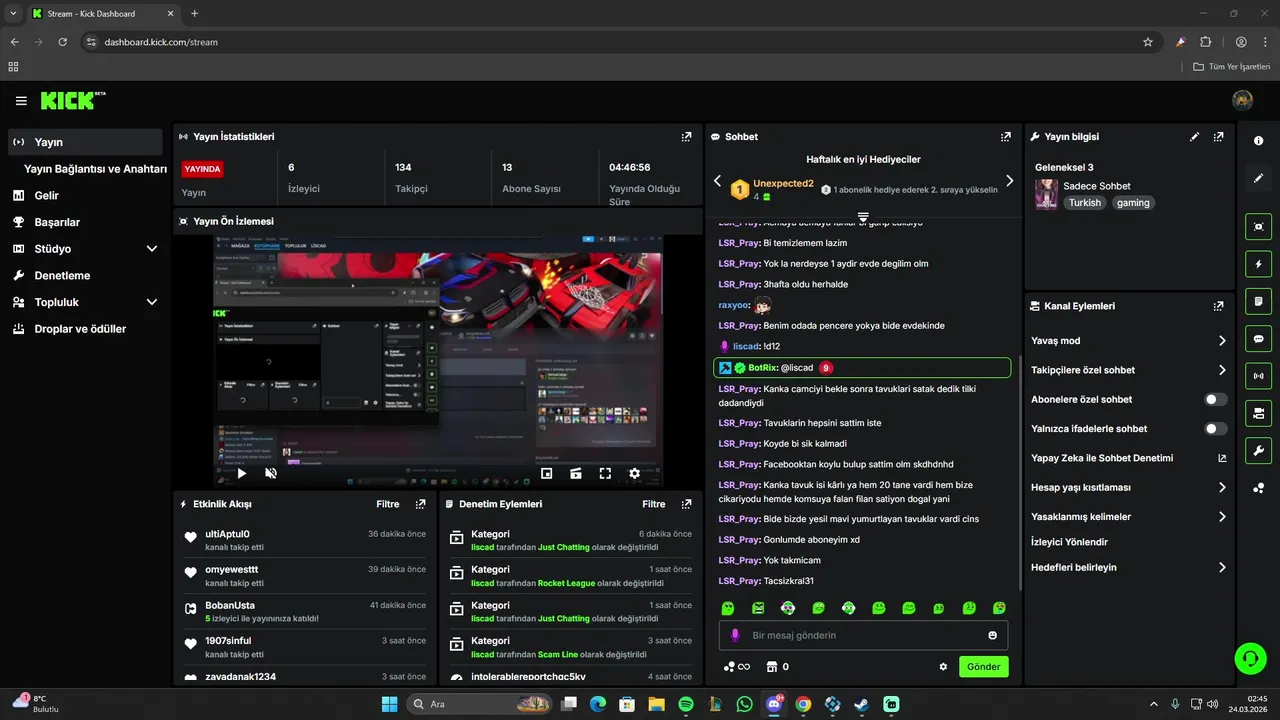Click the channel points dots icon in right sidebar
The width and height of the screenshot is (1280, 720).
(1259, 488)
